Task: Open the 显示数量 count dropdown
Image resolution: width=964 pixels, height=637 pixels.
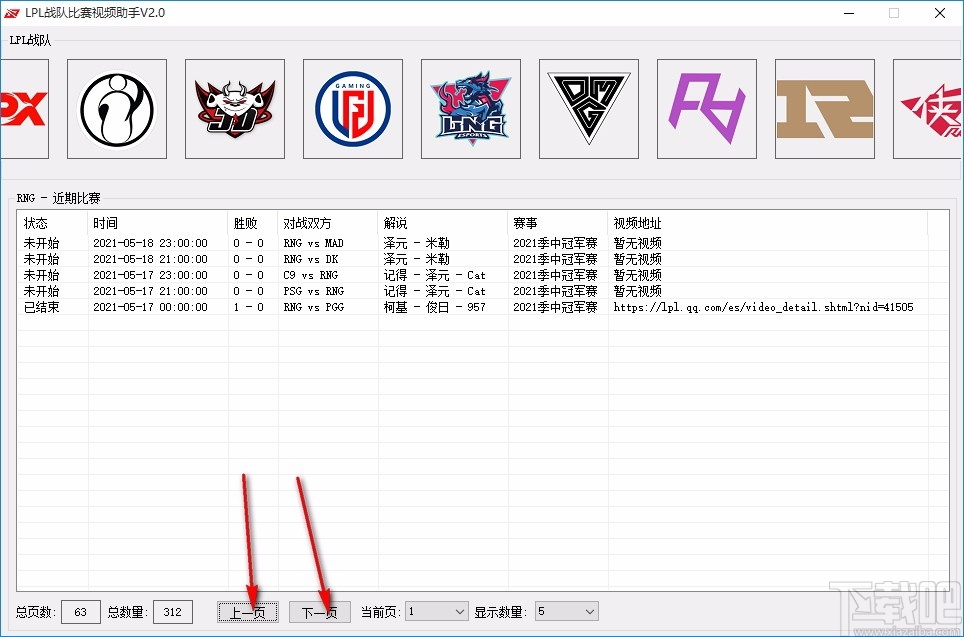Action: click(566, 611)
